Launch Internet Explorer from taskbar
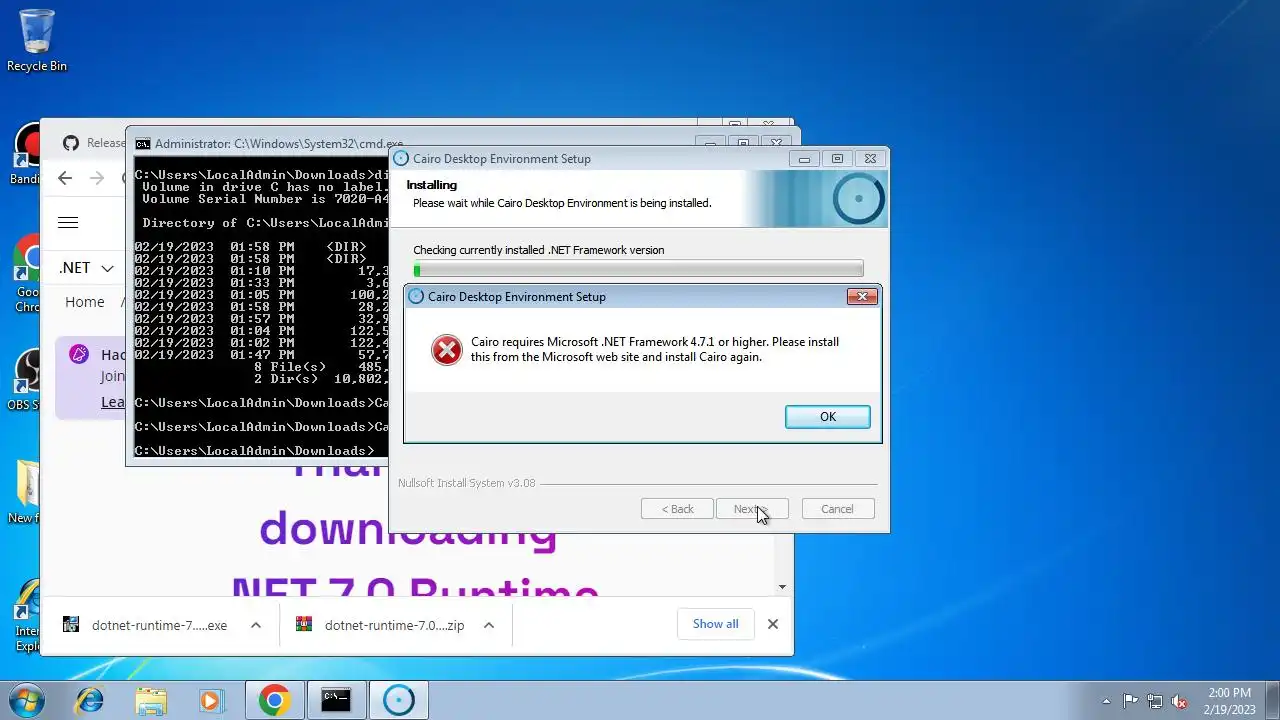1280x720 pixels. pos(90,700)
